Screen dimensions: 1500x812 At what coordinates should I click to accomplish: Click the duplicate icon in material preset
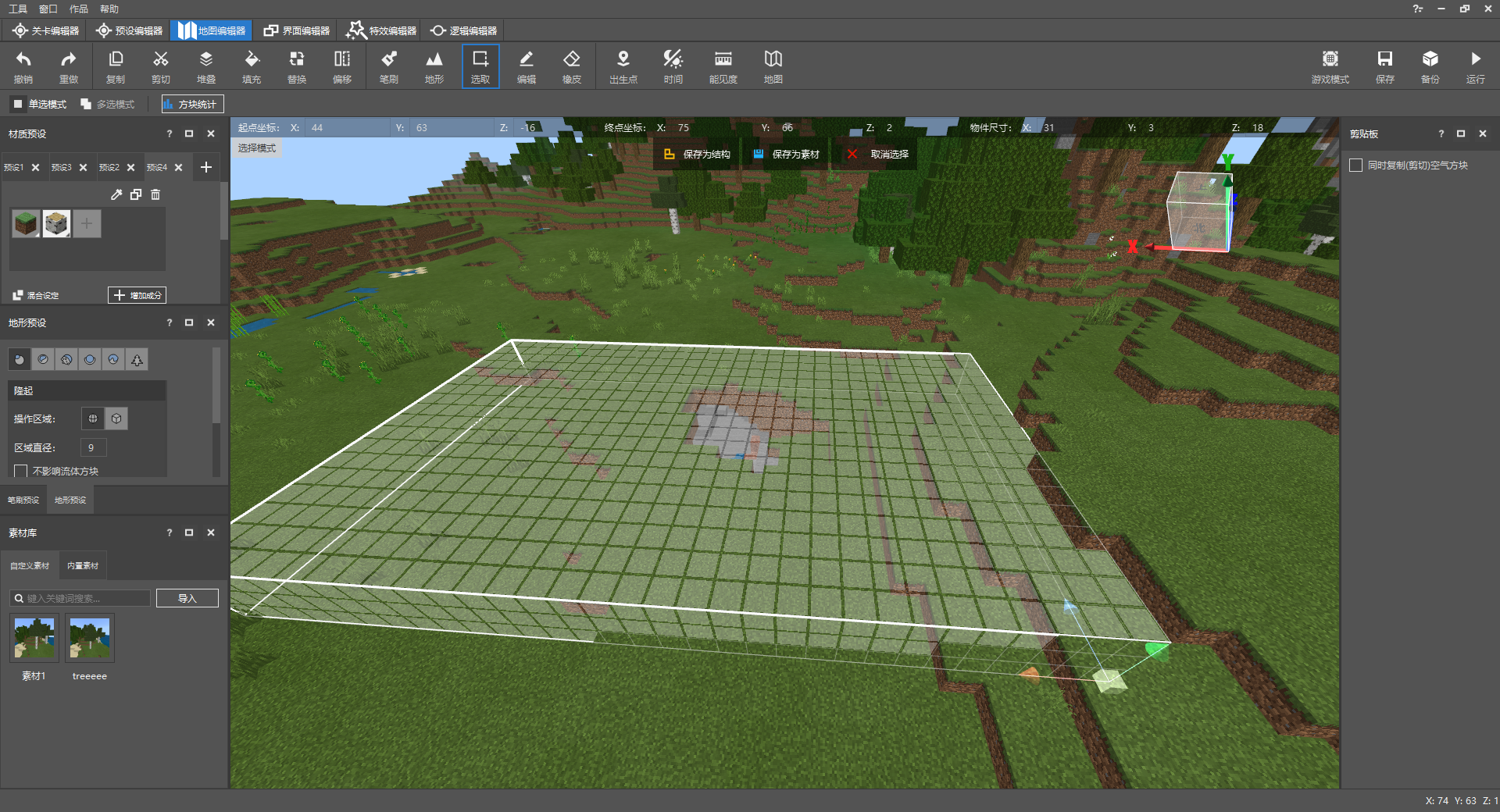pos(136,194)
